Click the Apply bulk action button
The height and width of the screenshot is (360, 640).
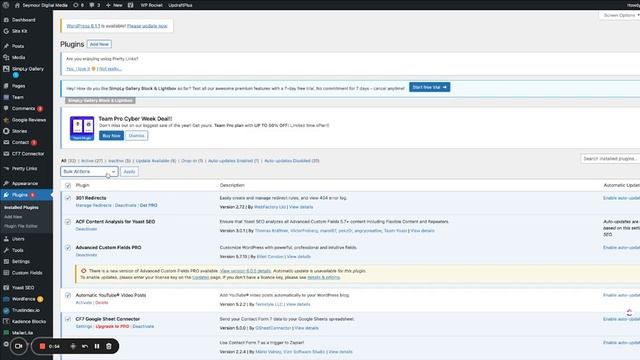129,172
